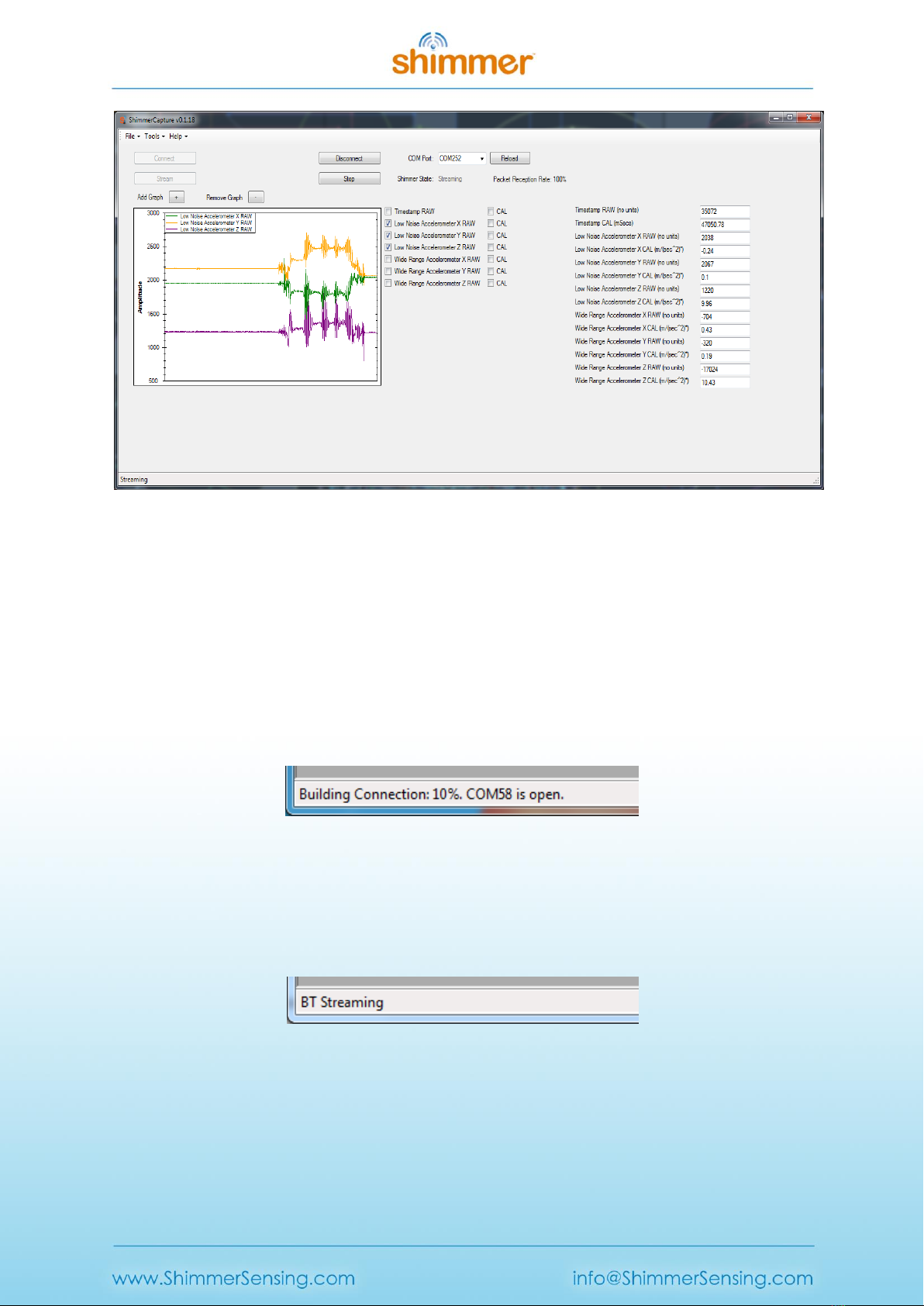The height and width of the screenshot is (1306, 924).
Task: Click the Timestamp RAW value field 35072
Action: point(725,212)
